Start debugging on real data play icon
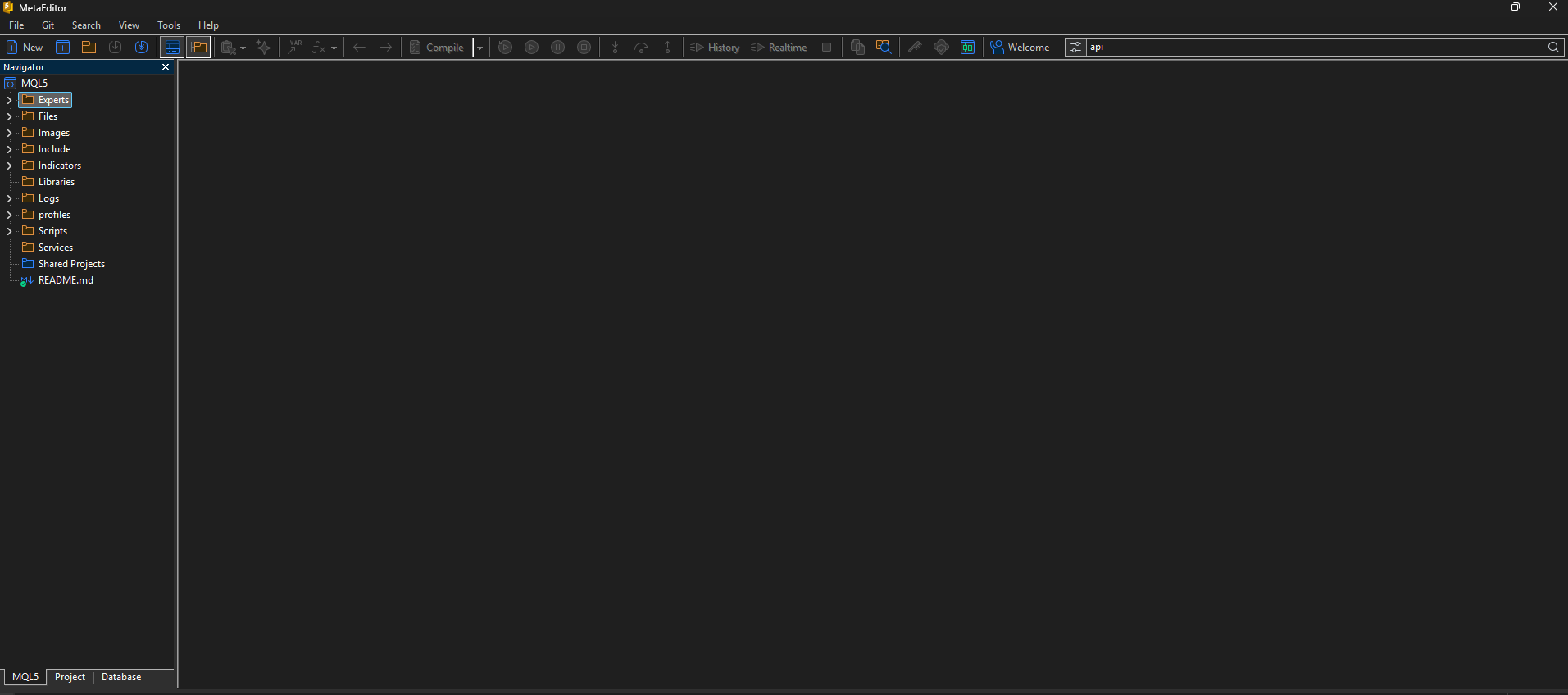This screenshot has width=1568, height=695. [532, 48]
